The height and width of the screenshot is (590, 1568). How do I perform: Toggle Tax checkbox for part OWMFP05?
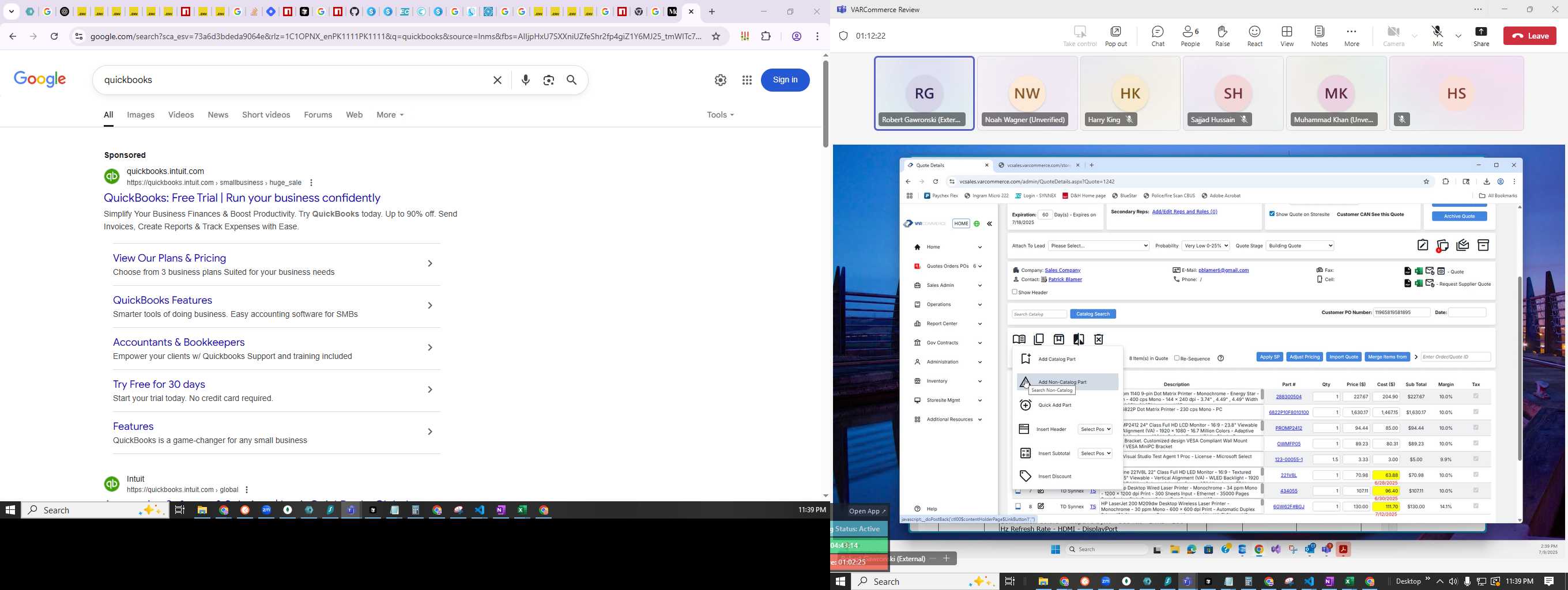[x=1476, y=444]
